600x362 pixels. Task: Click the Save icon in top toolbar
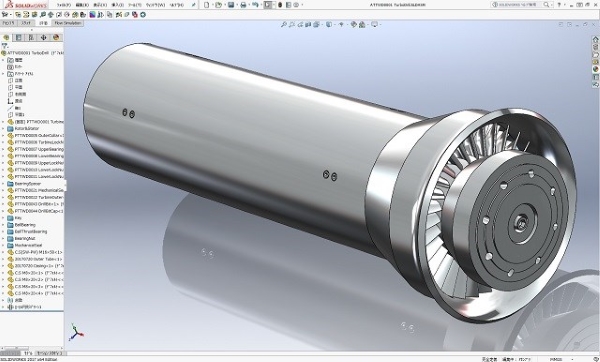[231, 5]
